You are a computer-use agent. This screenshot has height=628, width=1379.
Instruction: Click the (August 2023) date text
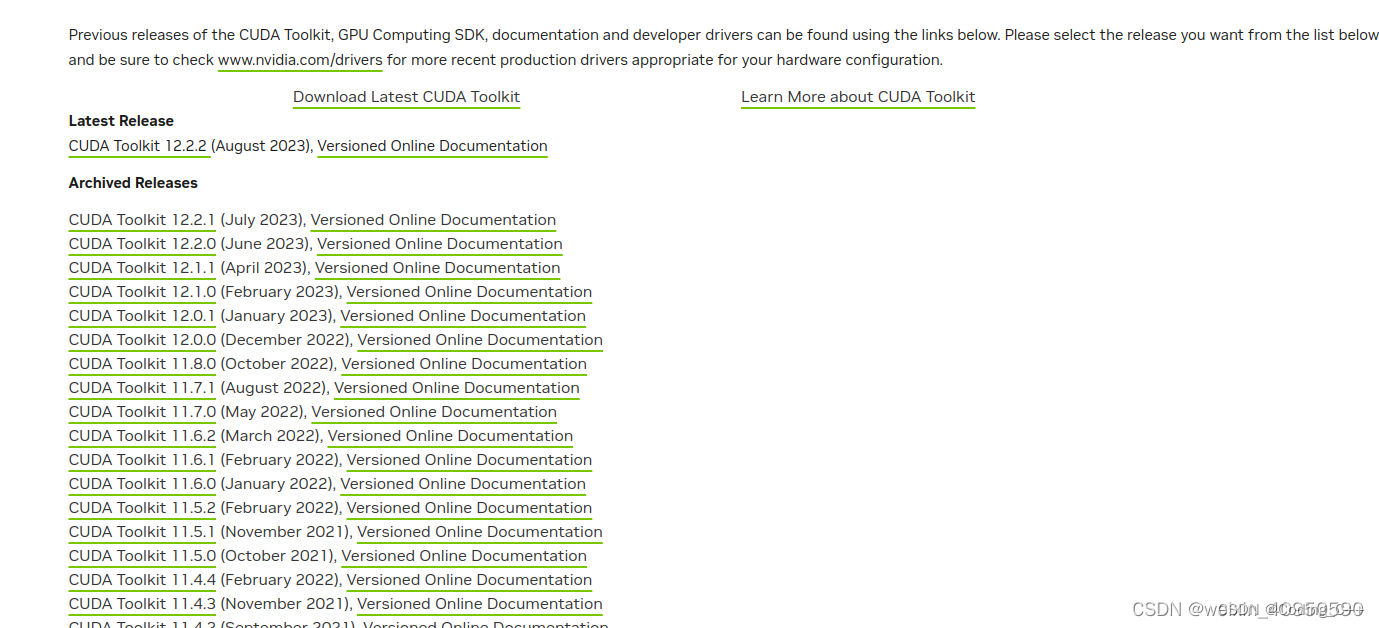(x=261, y=146)
